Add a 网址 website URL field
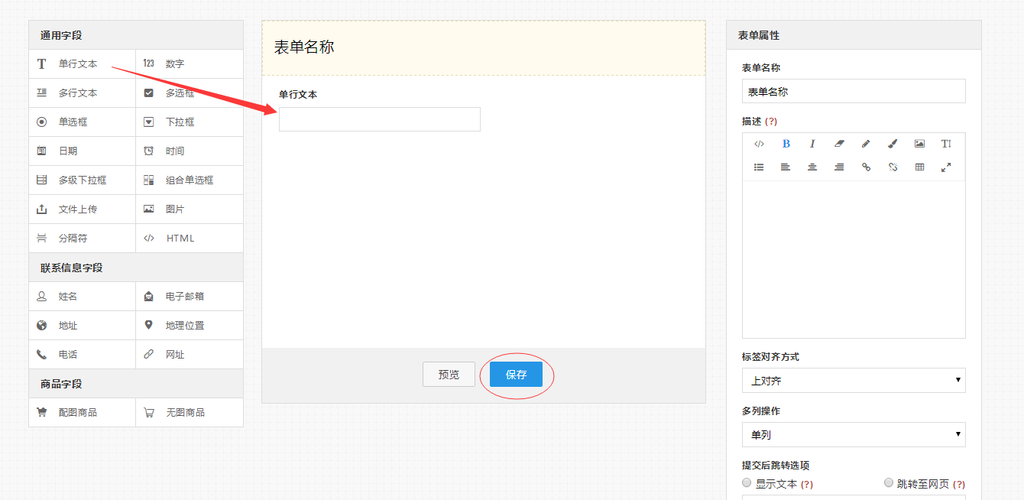The height and width of the screenshot is (500, 1024). [x=189, y=354]
